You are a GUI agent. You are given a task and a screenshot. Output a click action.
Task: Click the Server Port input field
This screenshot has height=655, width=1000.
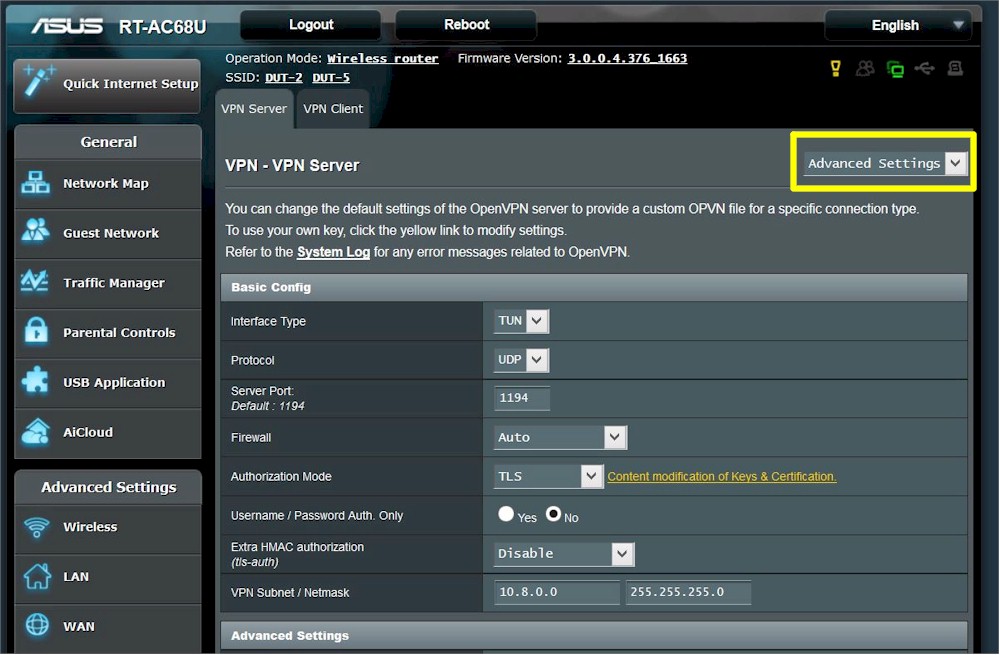pyautogui.click(x=521, y=397)
